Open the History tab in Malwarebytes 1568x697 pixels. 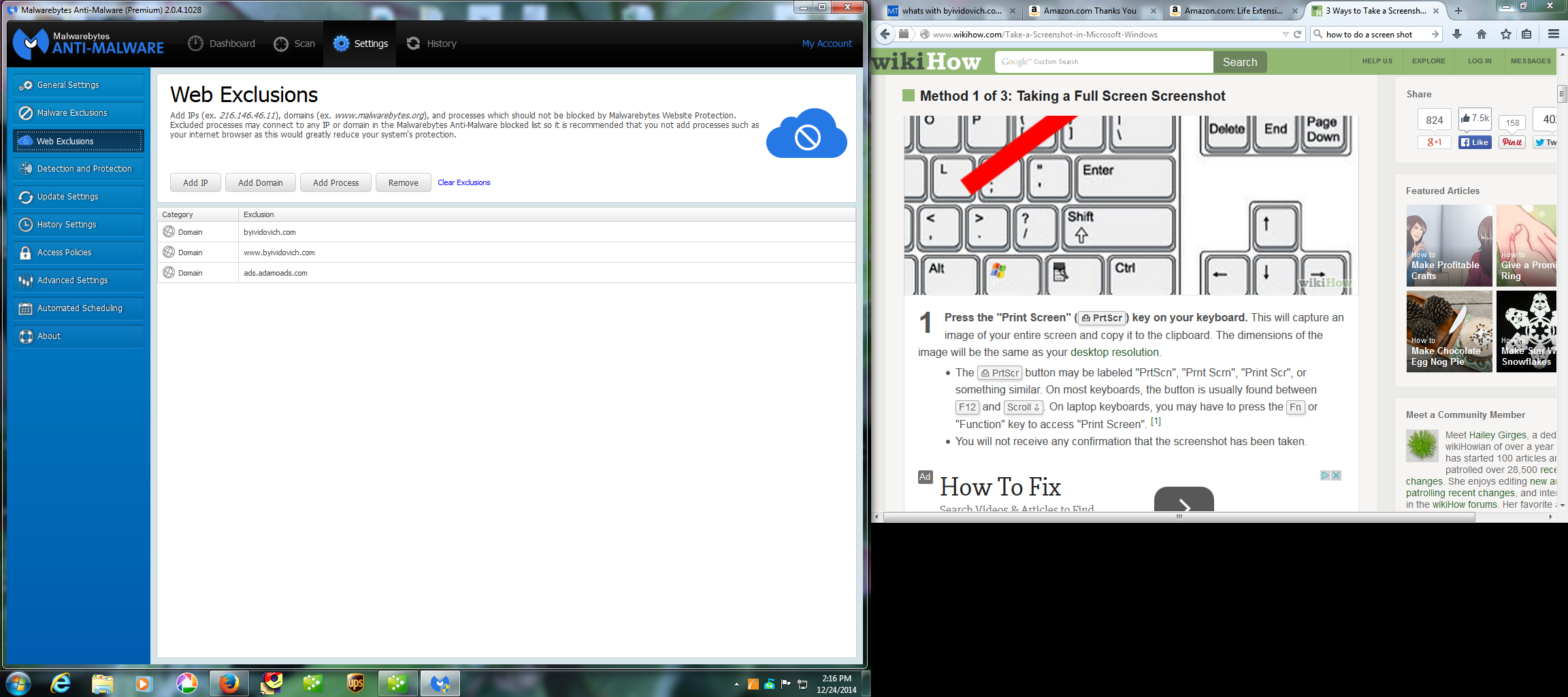tap(431, 44)
